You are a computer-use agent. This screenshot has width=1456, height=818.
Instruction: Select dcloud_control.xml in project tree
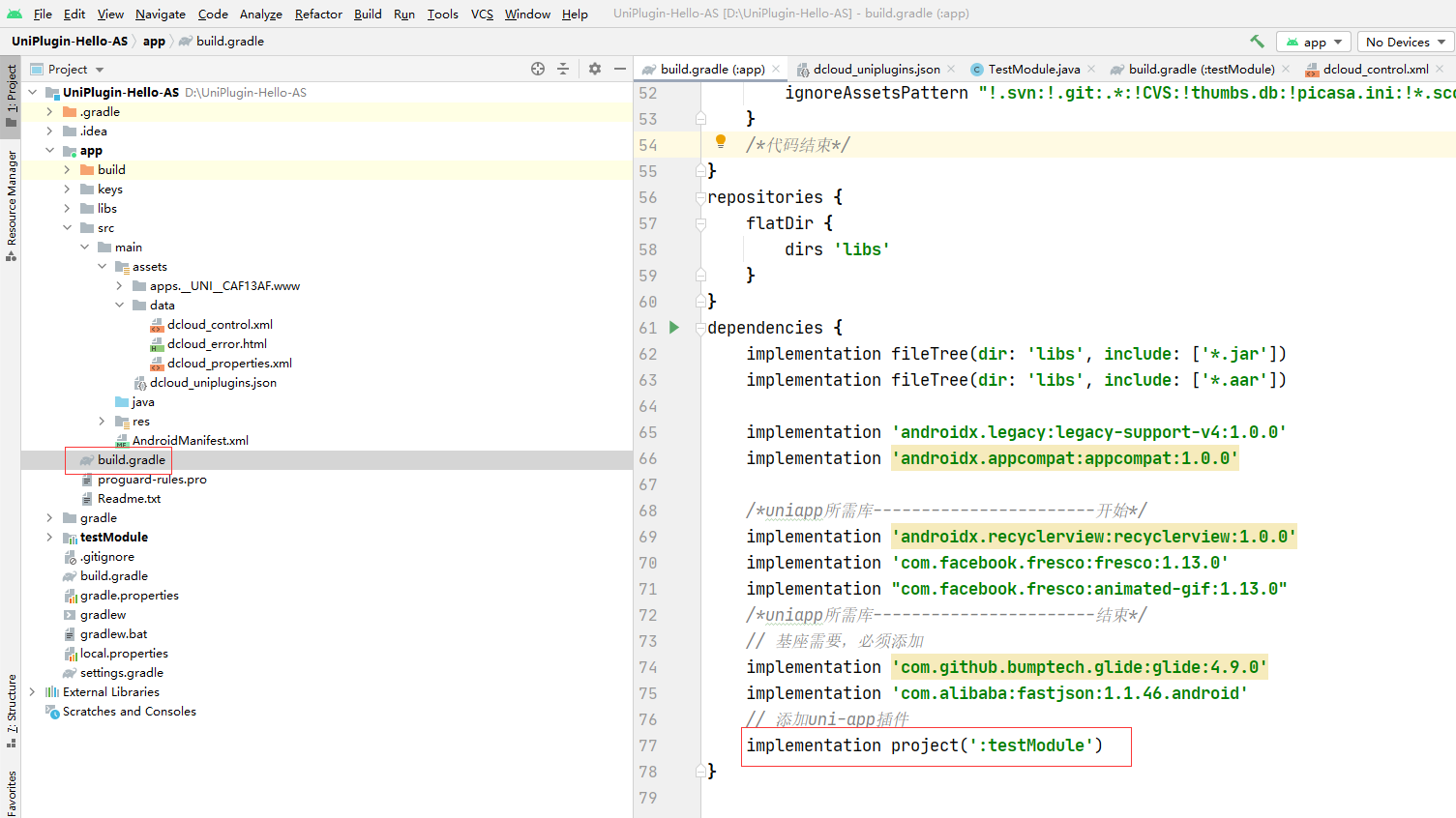click(x=220, y=324)
